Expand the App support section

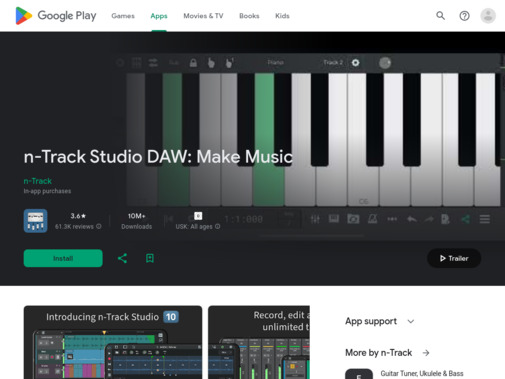click(x=380, y=321)
